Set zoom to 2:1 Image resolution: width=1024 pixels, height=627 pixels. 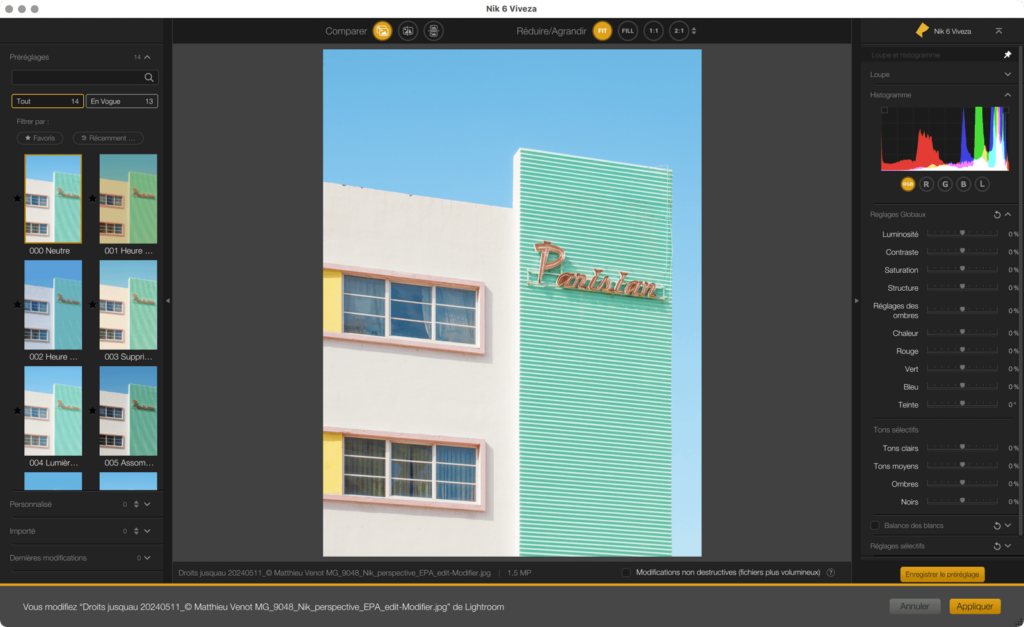(679, 31)
